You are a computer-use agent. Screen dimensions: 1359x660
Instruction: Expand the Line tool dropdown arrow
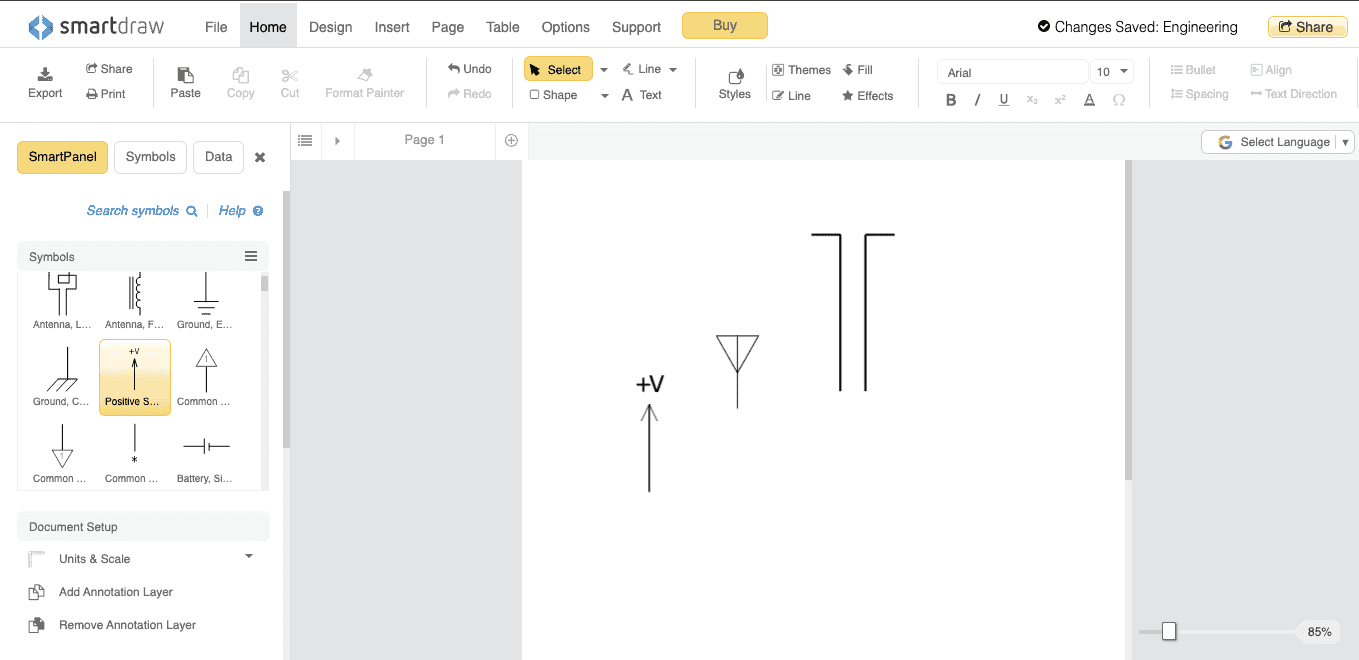[673, 70]
